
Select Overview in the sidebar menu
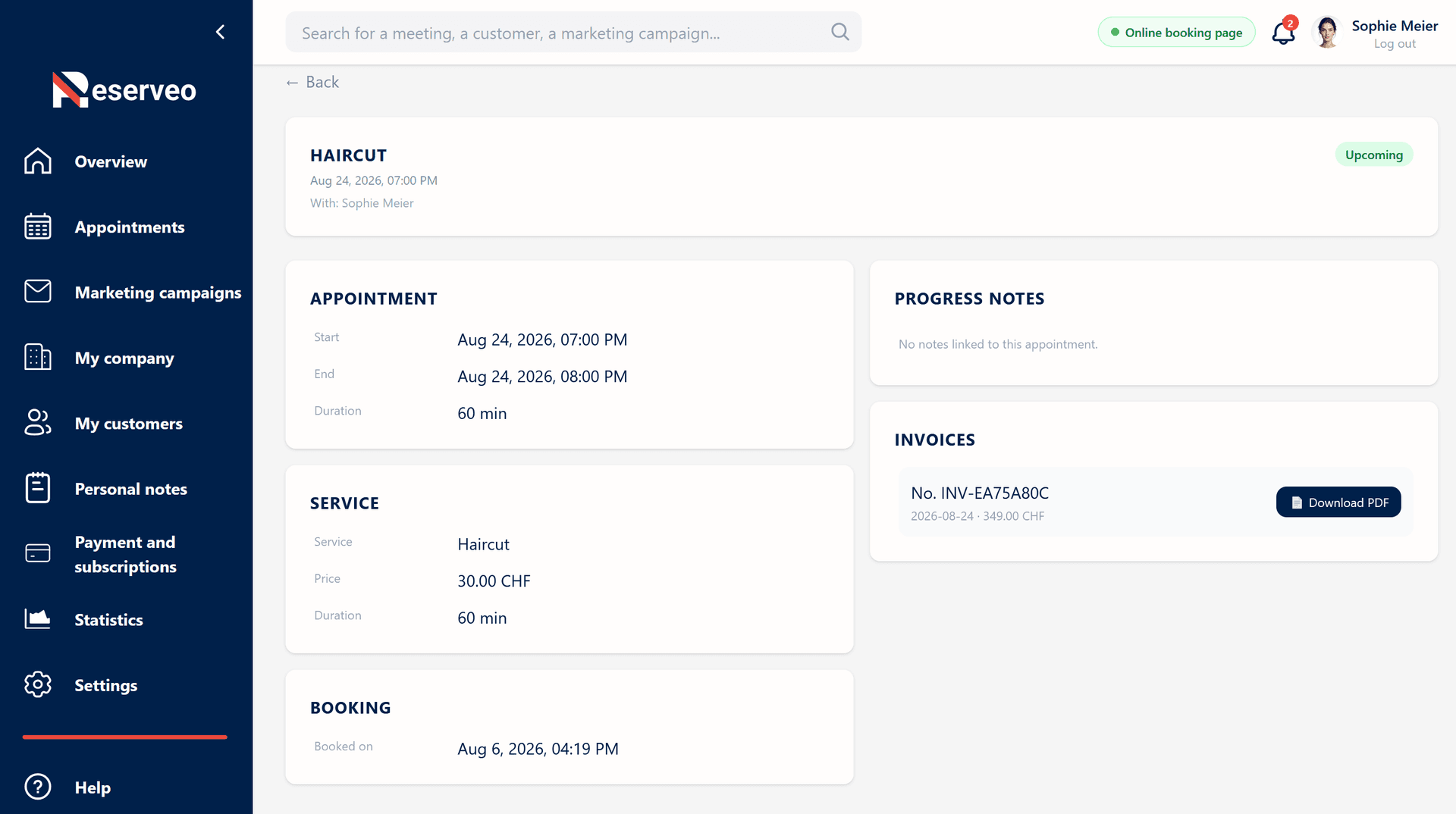[111, 161]
